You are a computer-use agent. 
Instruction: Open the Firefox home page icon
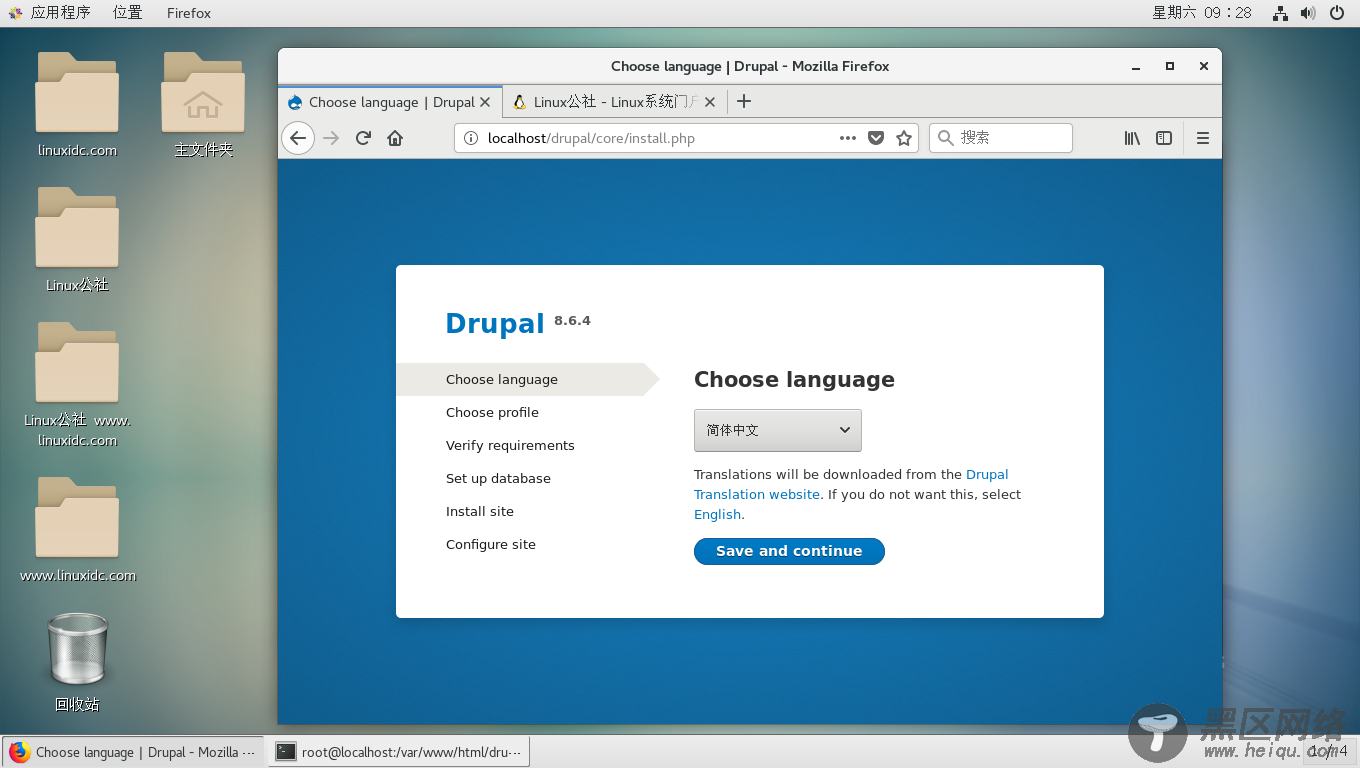coord(395,138)
